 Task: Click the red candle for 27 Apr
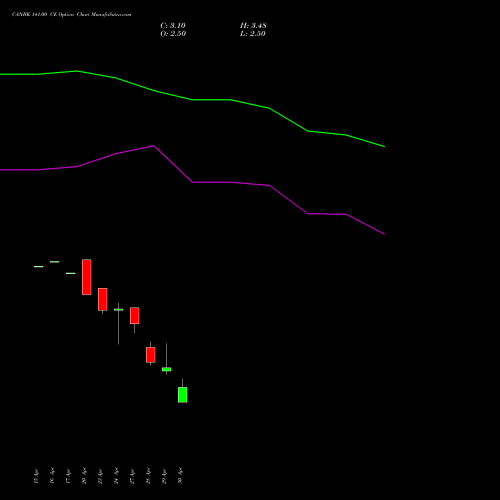[135, 316]
